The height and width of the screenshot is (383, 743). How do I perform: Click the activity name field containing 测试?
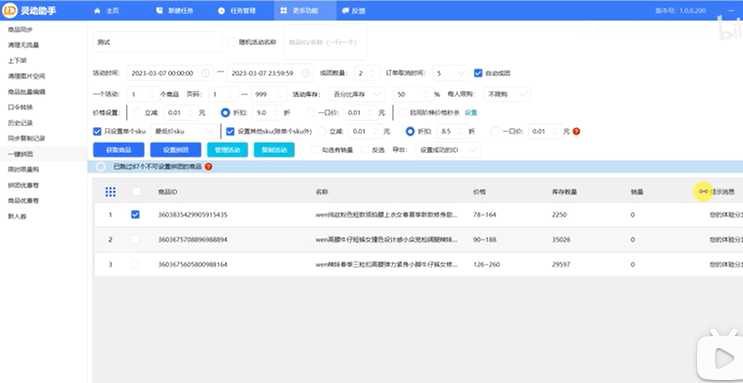(158, 42)
